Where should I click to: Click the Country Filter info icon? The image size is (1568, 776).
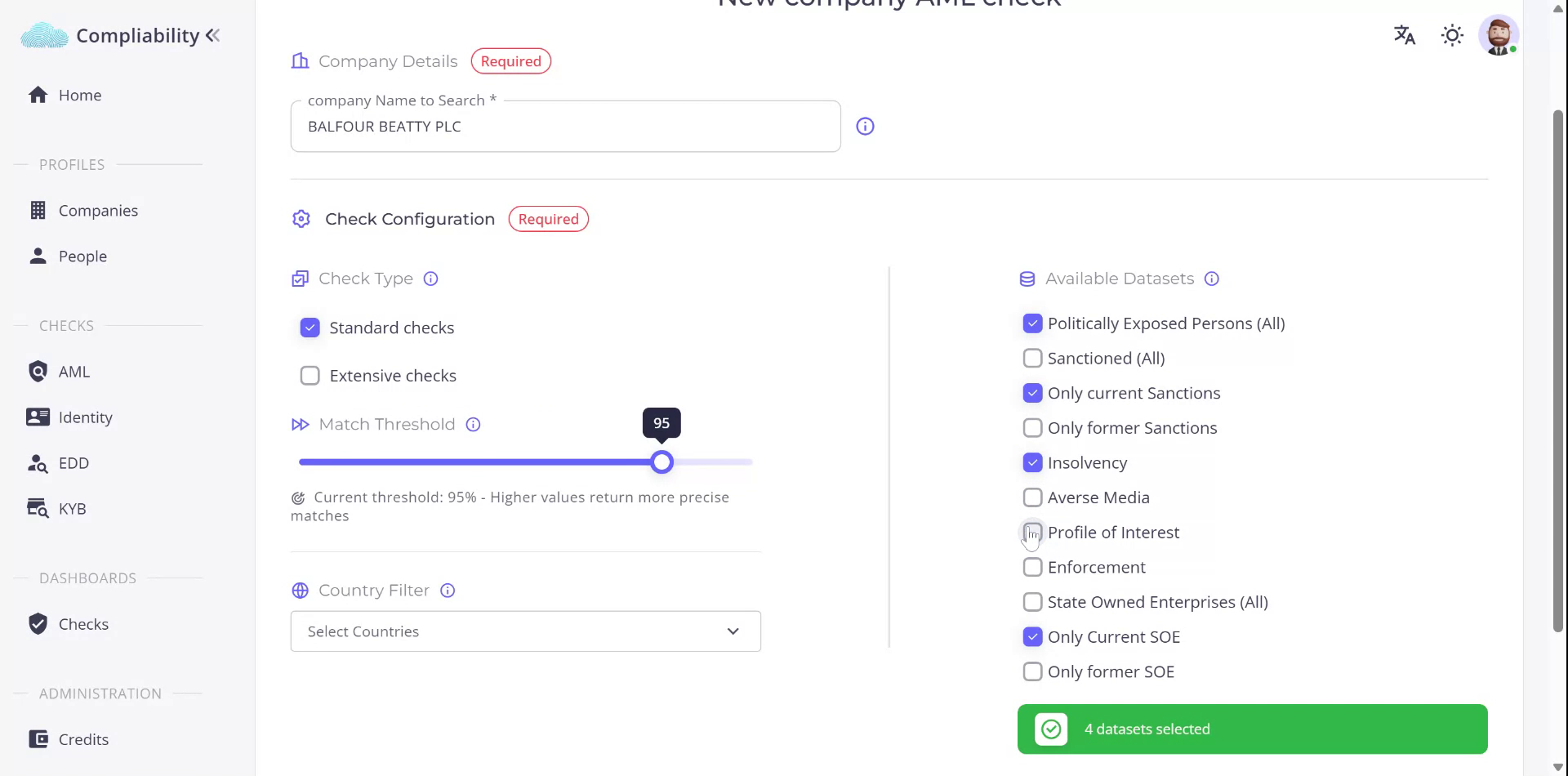448,591
